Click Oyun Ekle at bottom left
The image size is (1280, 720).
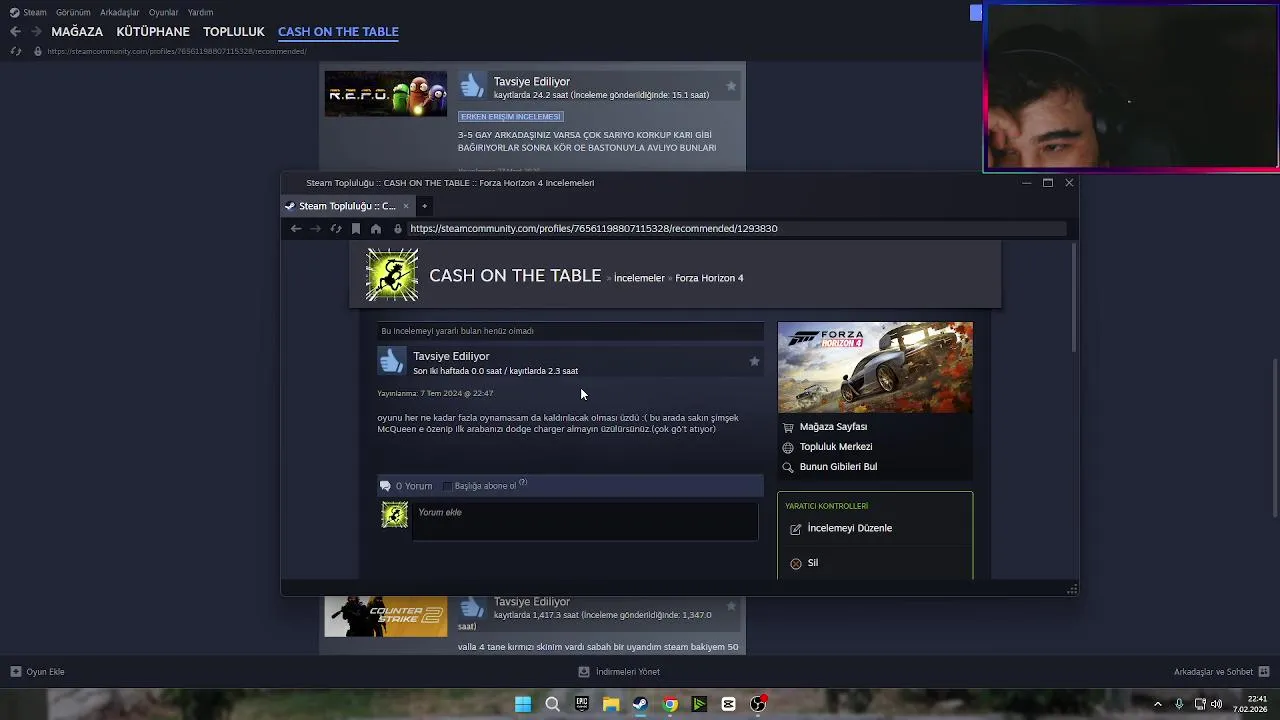pos(37,672)
